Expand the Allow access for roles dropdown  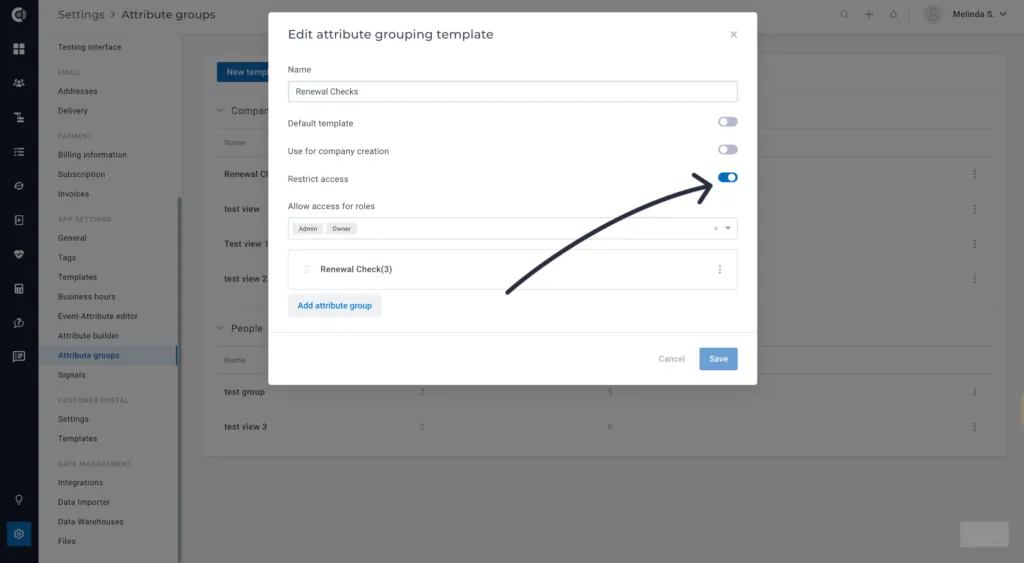click(728, 229)
